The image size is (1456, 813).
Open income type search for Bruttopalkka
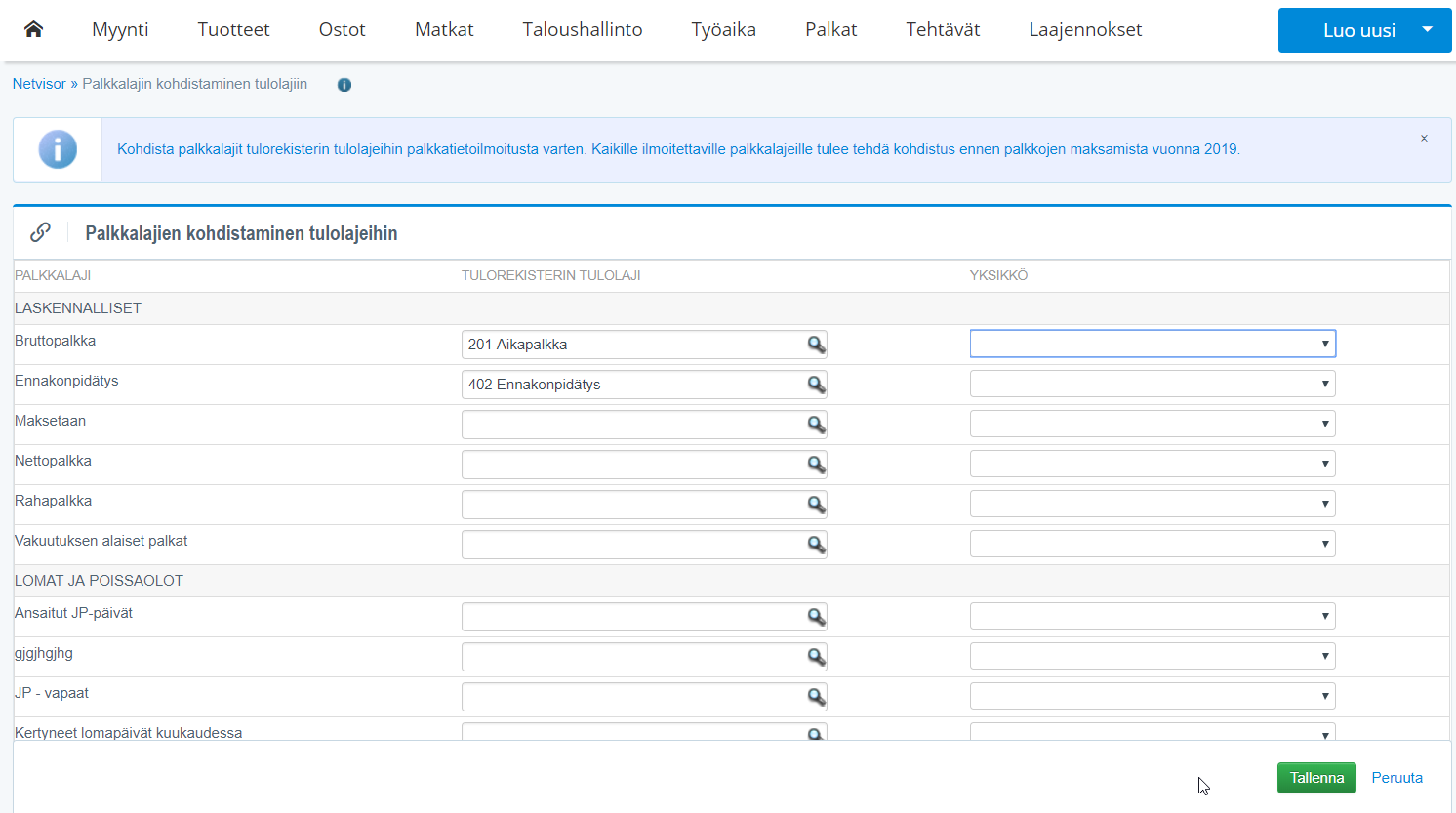[x=816, y=345]
